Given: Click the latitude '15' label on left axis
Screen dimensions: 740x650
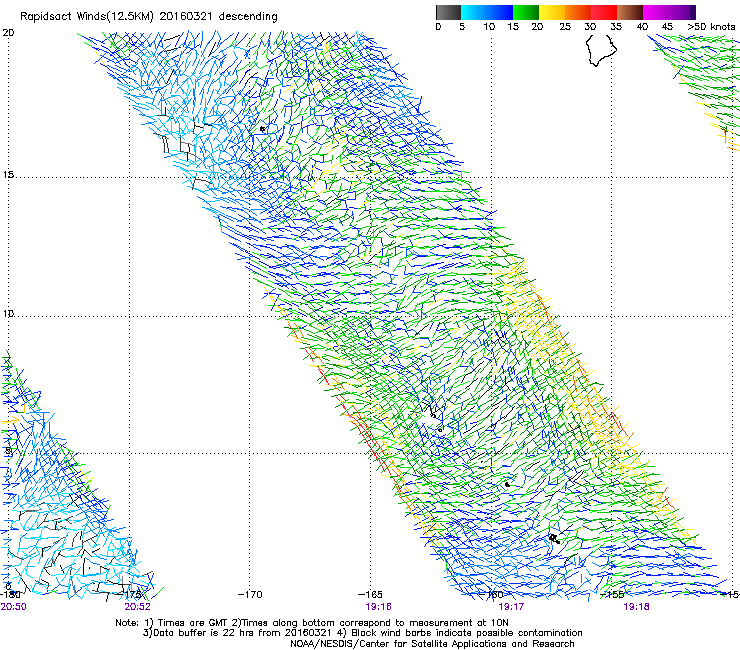Looking at the screenshot, I should pos(8,175).
